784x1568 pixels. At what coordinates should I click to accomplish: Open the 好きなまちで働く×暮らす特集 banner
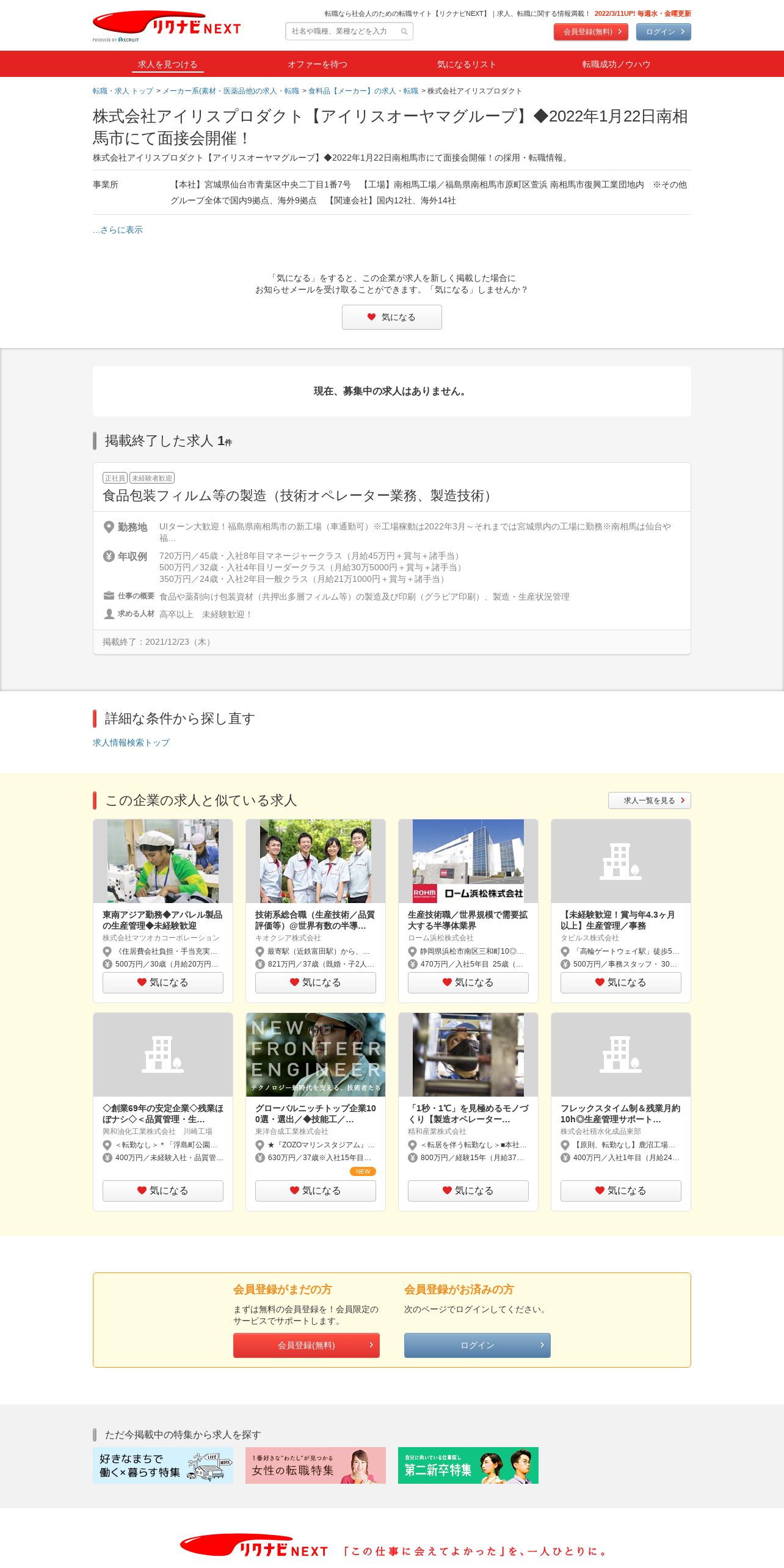tap(163, 1465)
